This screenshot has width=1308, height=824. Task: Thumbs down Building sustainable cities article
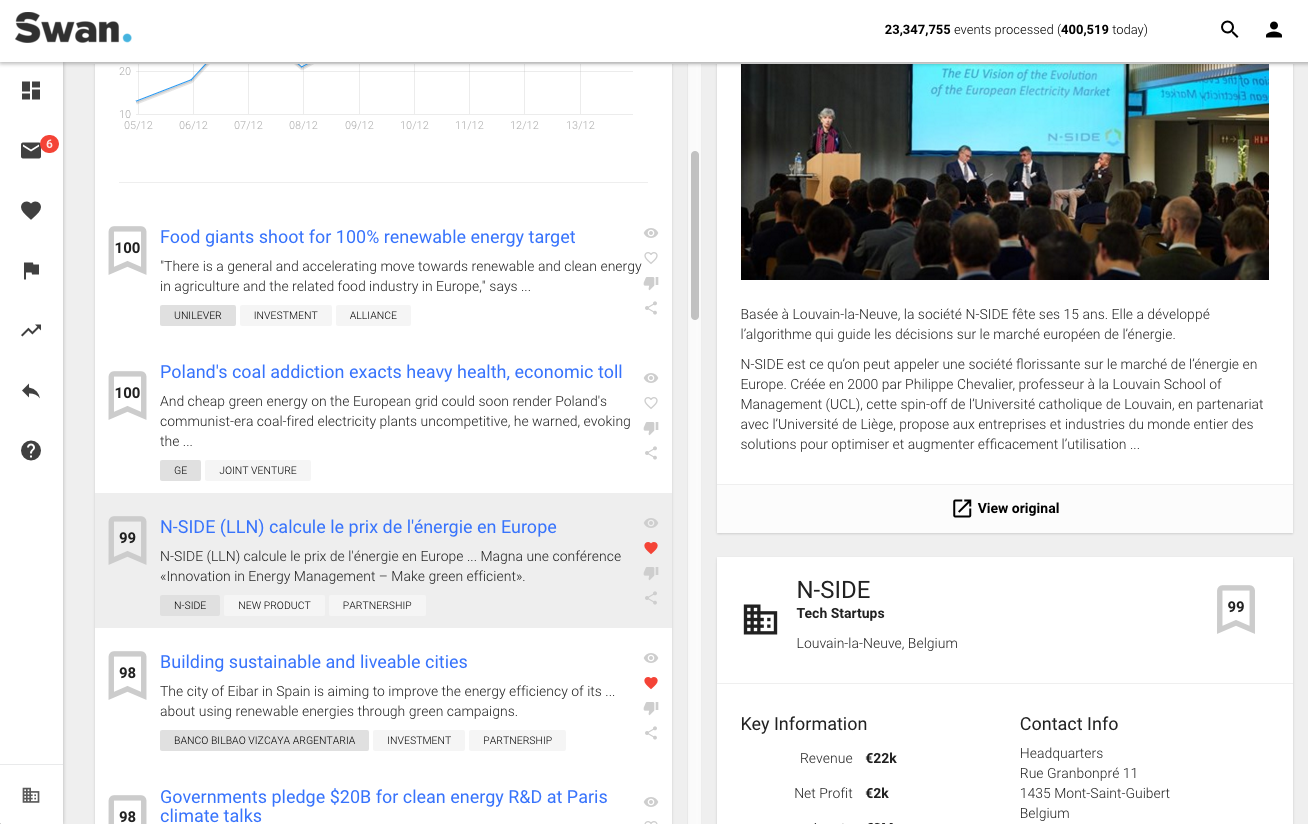click(651, 708)
